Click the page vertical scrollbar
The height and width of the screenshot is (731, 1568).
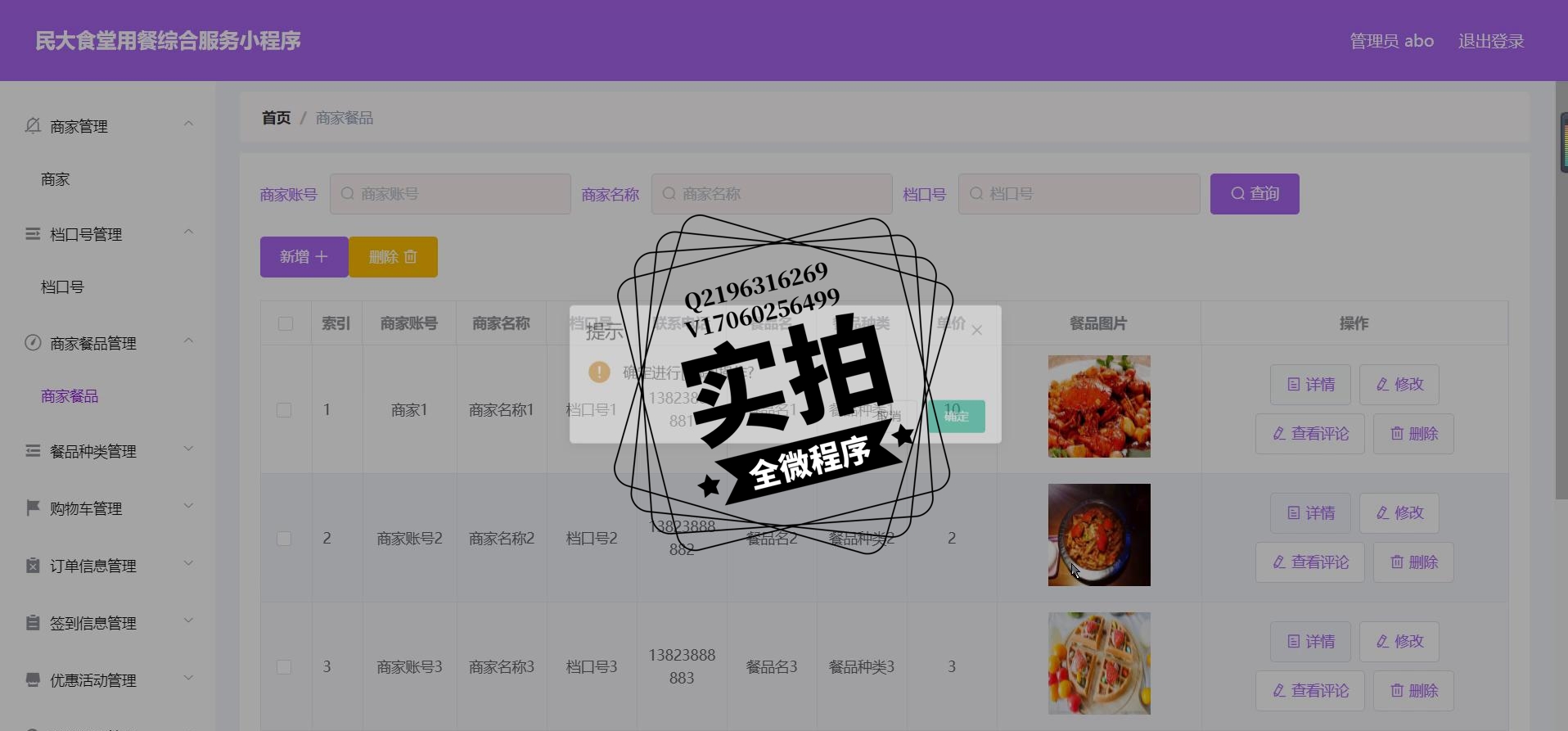tap(1561, 290)
